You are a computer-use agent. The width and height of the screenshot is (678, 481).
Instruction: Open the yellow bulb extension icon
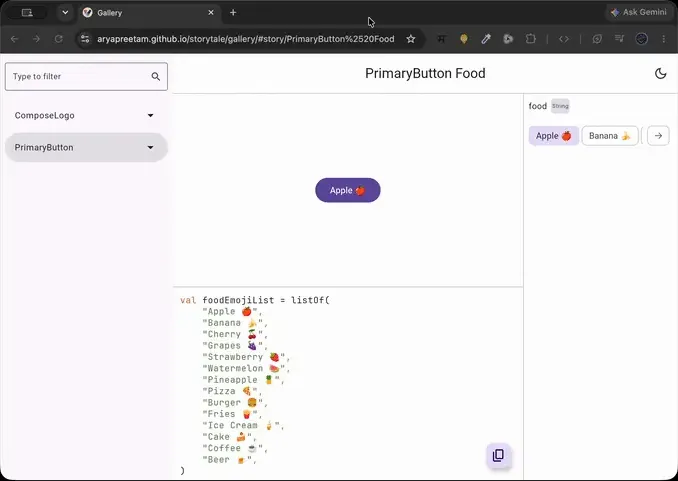(464, 39)
